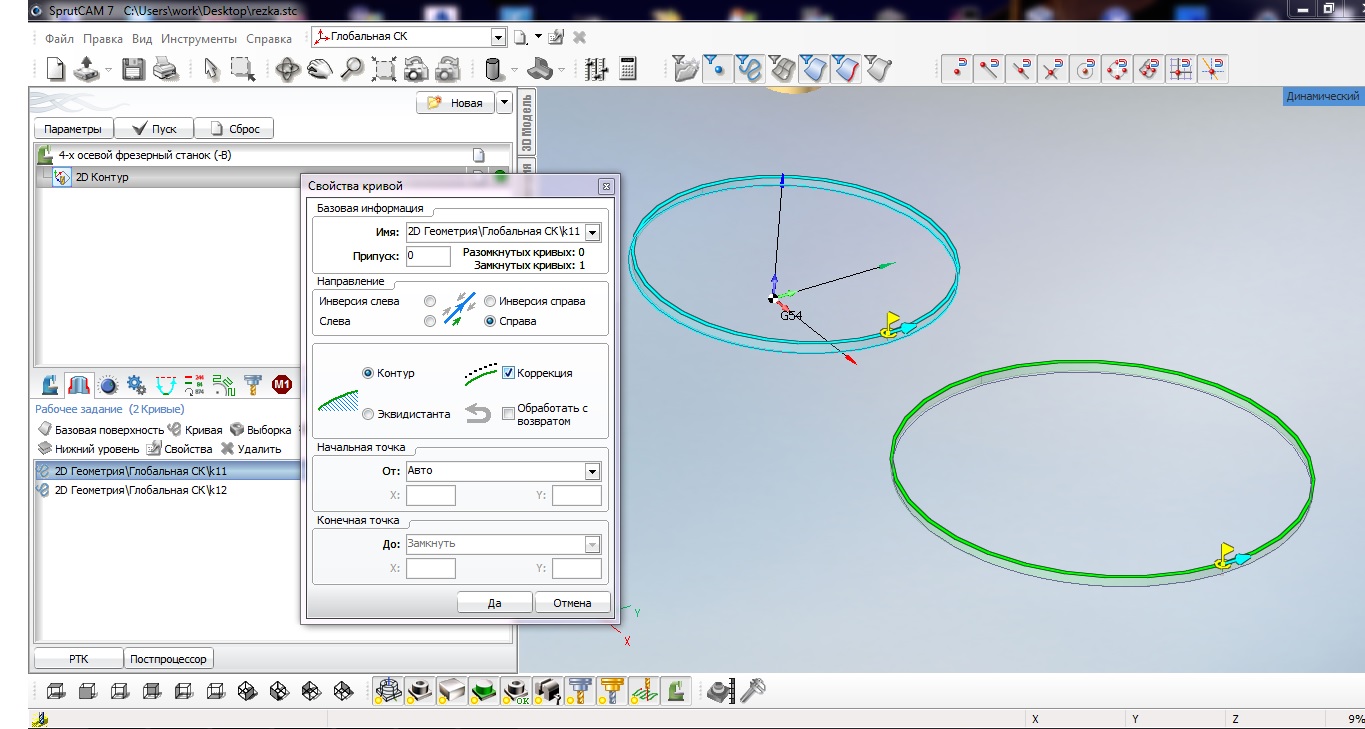The width and height of the screenshot is (1365, 729).
Task: Click the Параметры button
Action: [73, 129]
